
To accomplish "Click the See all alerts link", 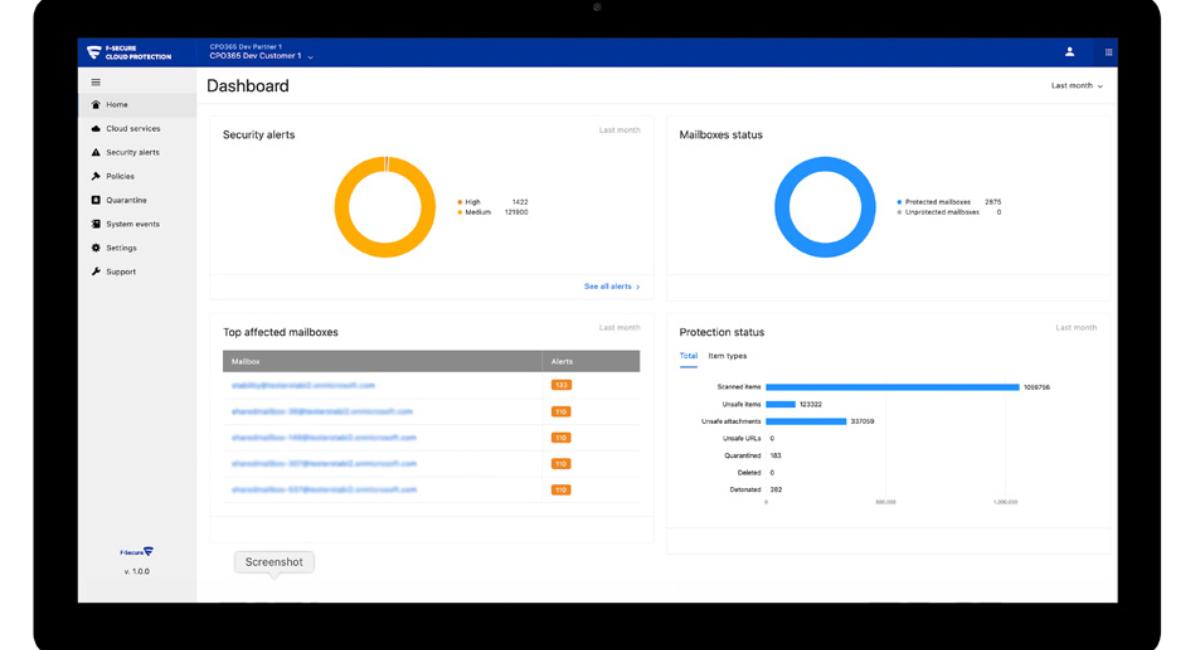I will [x=611, y=287].
